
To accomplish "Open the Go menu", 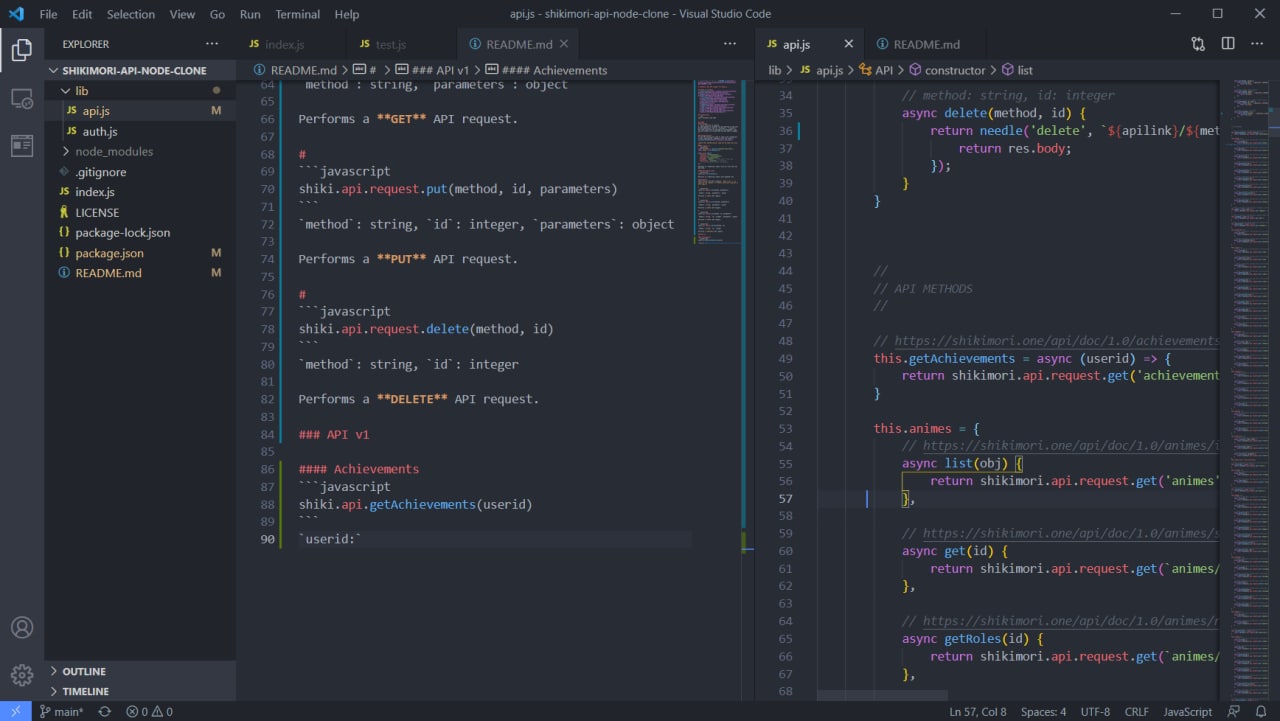I will pos(218,14).
